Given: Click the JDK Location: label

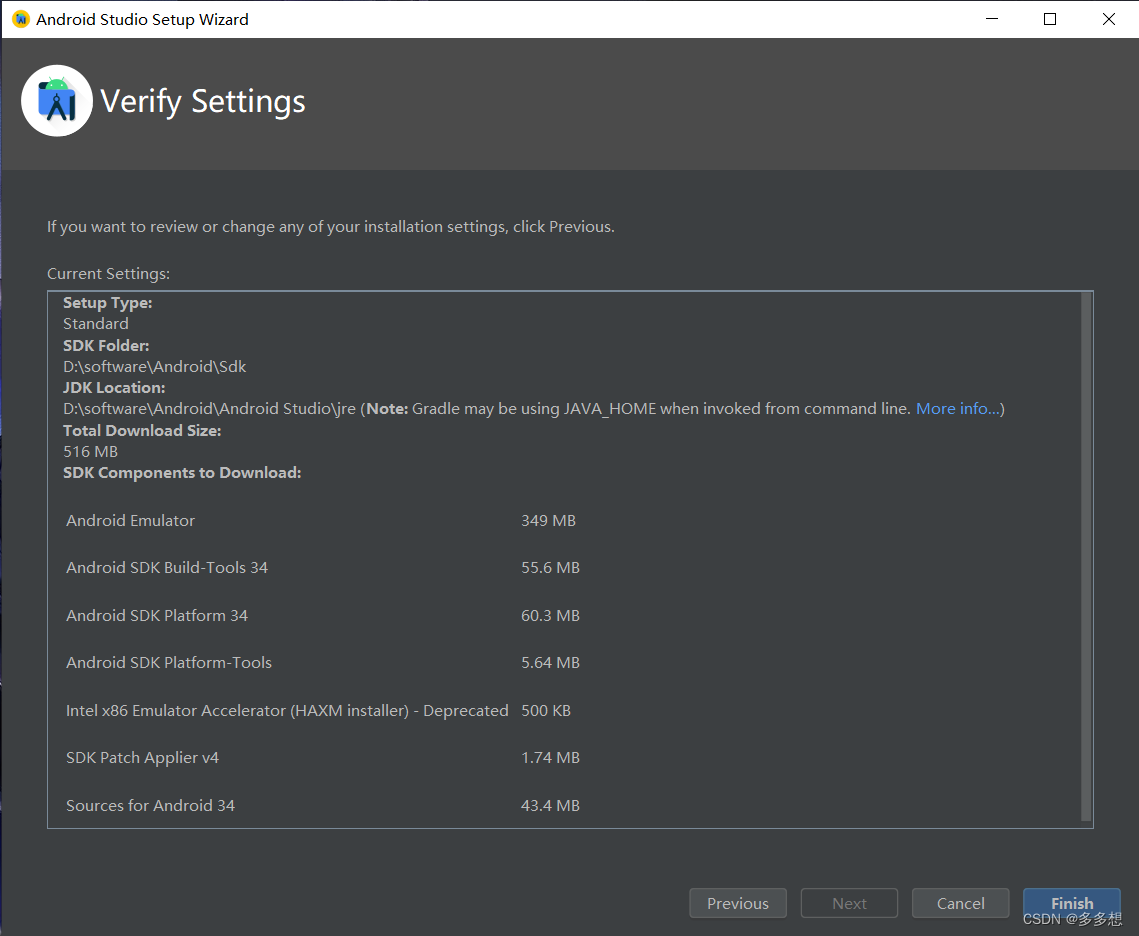Looking at the screenshot, I should (x=114, y=388).
